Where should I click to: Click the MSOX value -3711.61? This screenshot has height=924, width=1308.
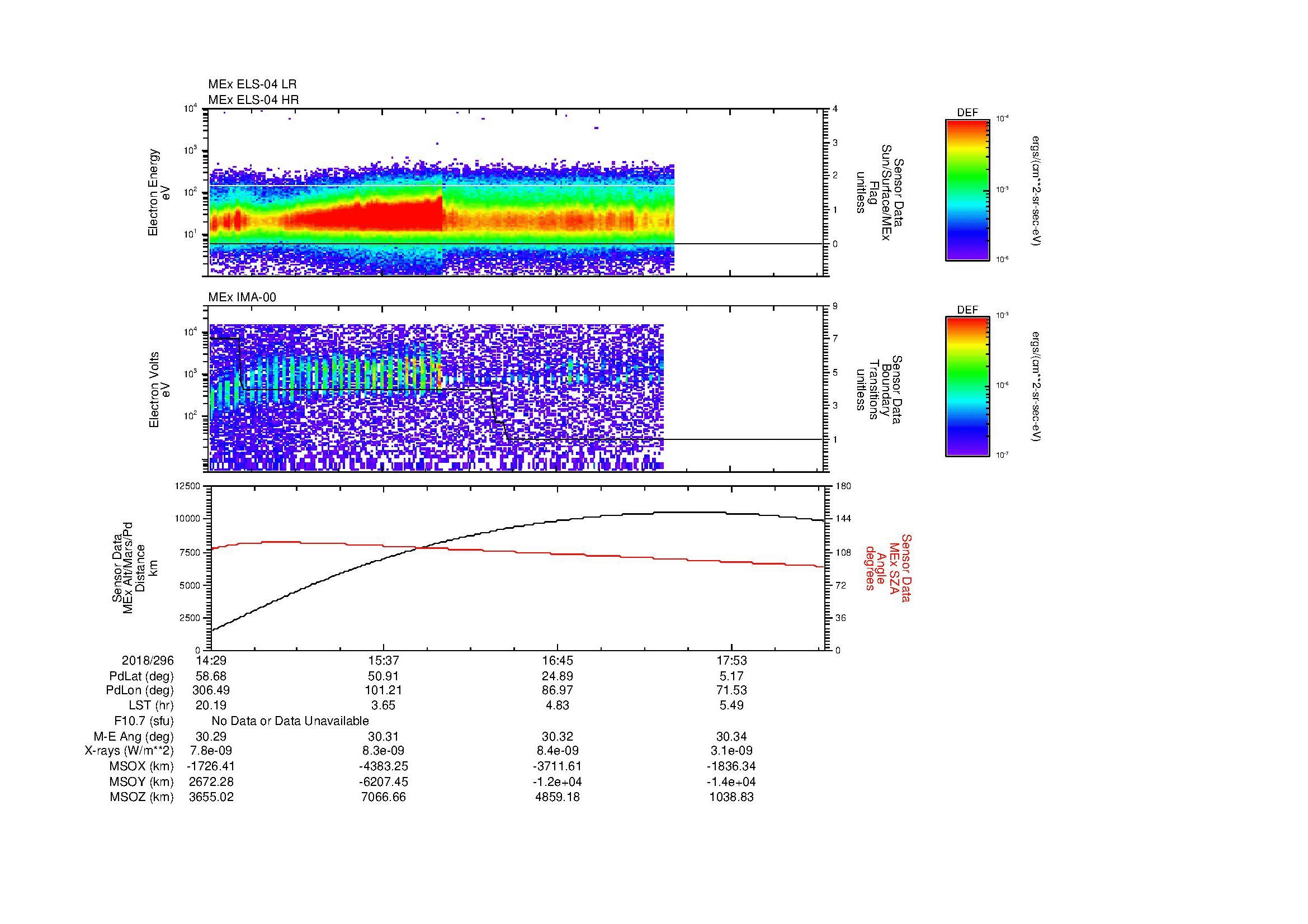coord(557,766)
